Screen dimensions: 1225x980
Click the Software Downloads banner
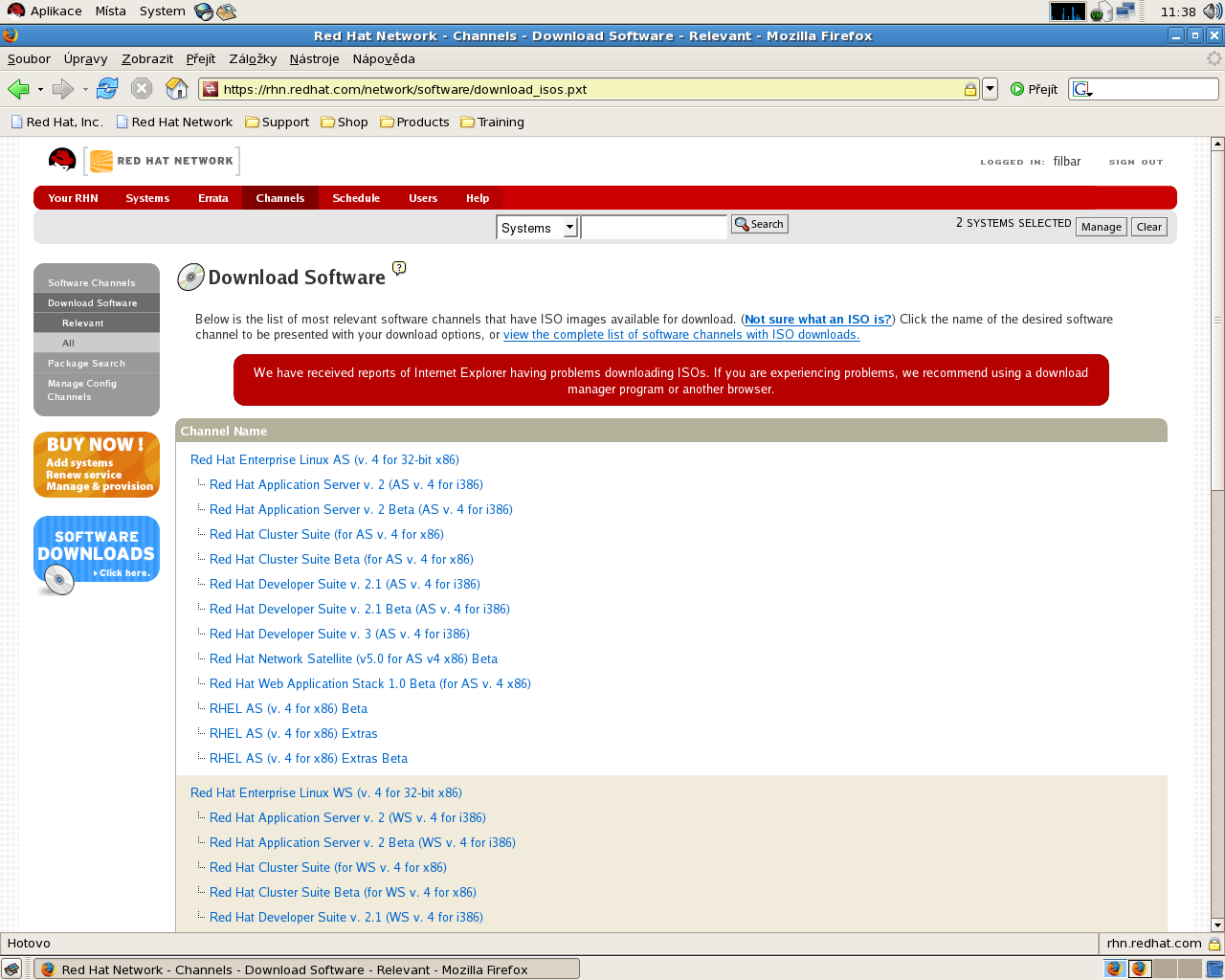(x=97, y=555)
